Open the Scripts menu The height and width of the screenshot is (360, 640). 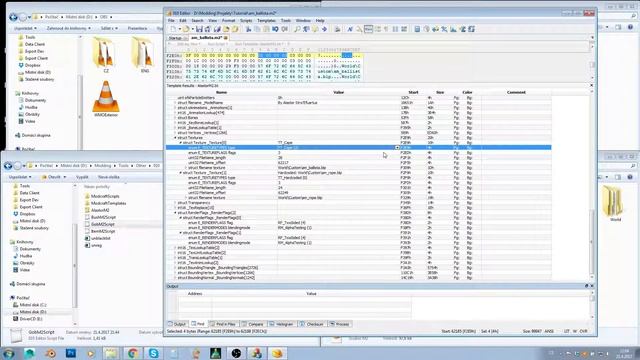coord(246,20)
